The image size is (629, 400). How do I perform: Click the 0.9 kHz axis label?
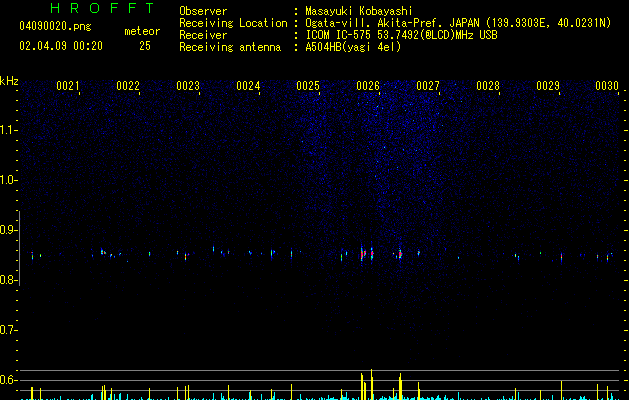coord(8,230)
